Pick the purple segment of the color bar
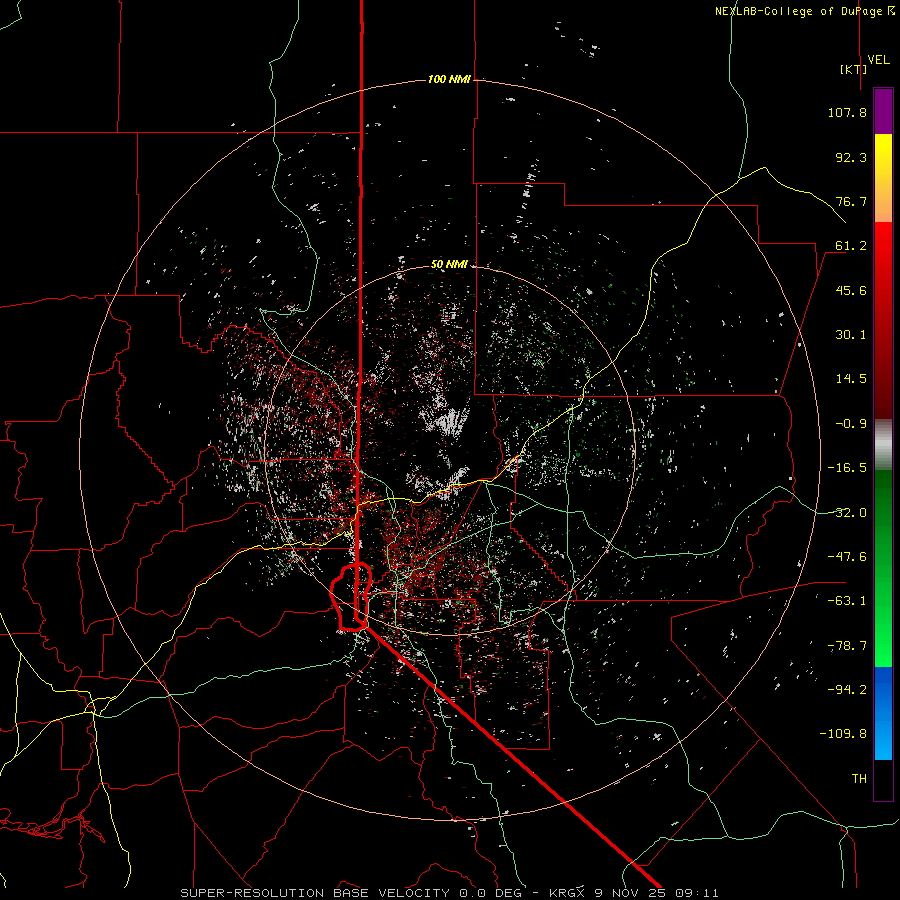Viewport: 900px width, 900px height. (883, 112)
